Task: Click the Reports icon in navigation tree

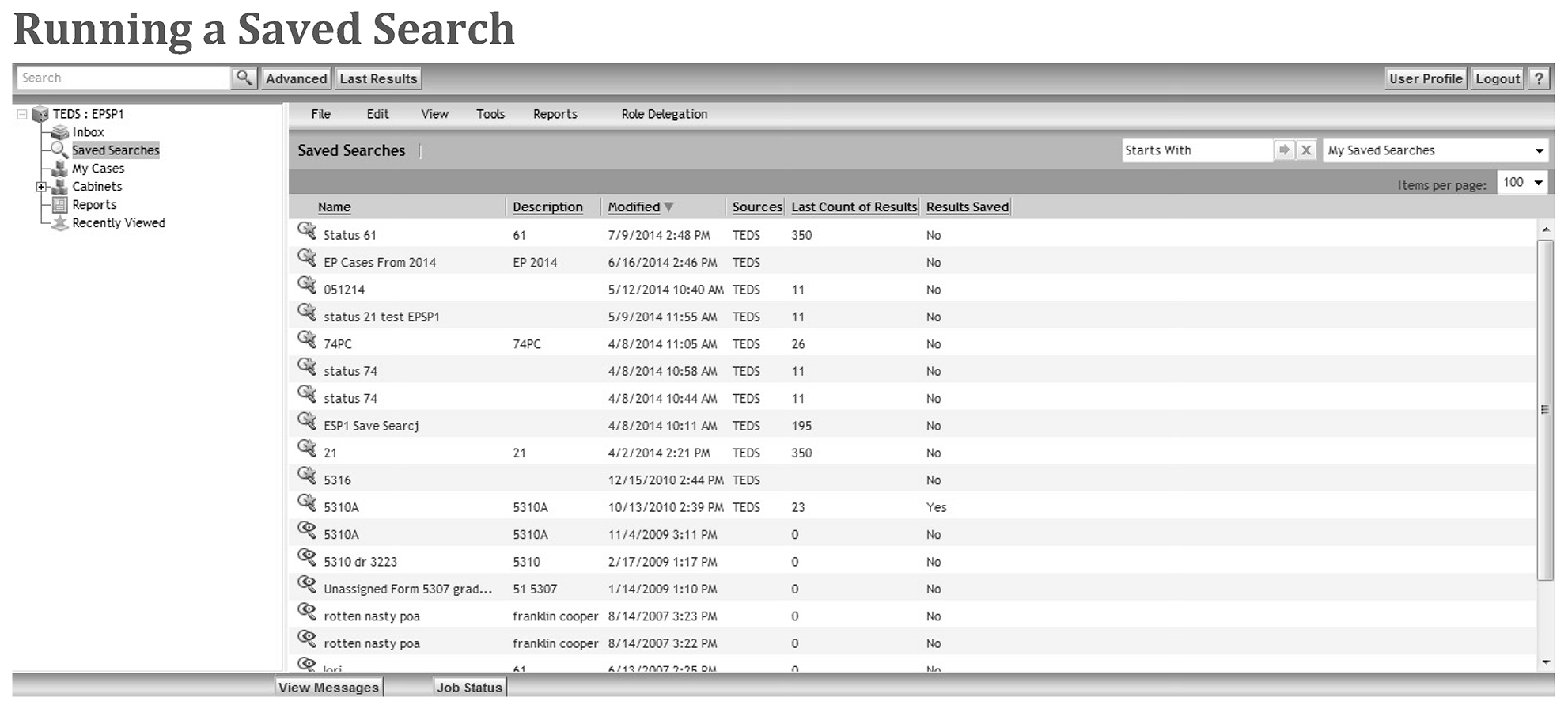Action: click(x=59, y=205)
